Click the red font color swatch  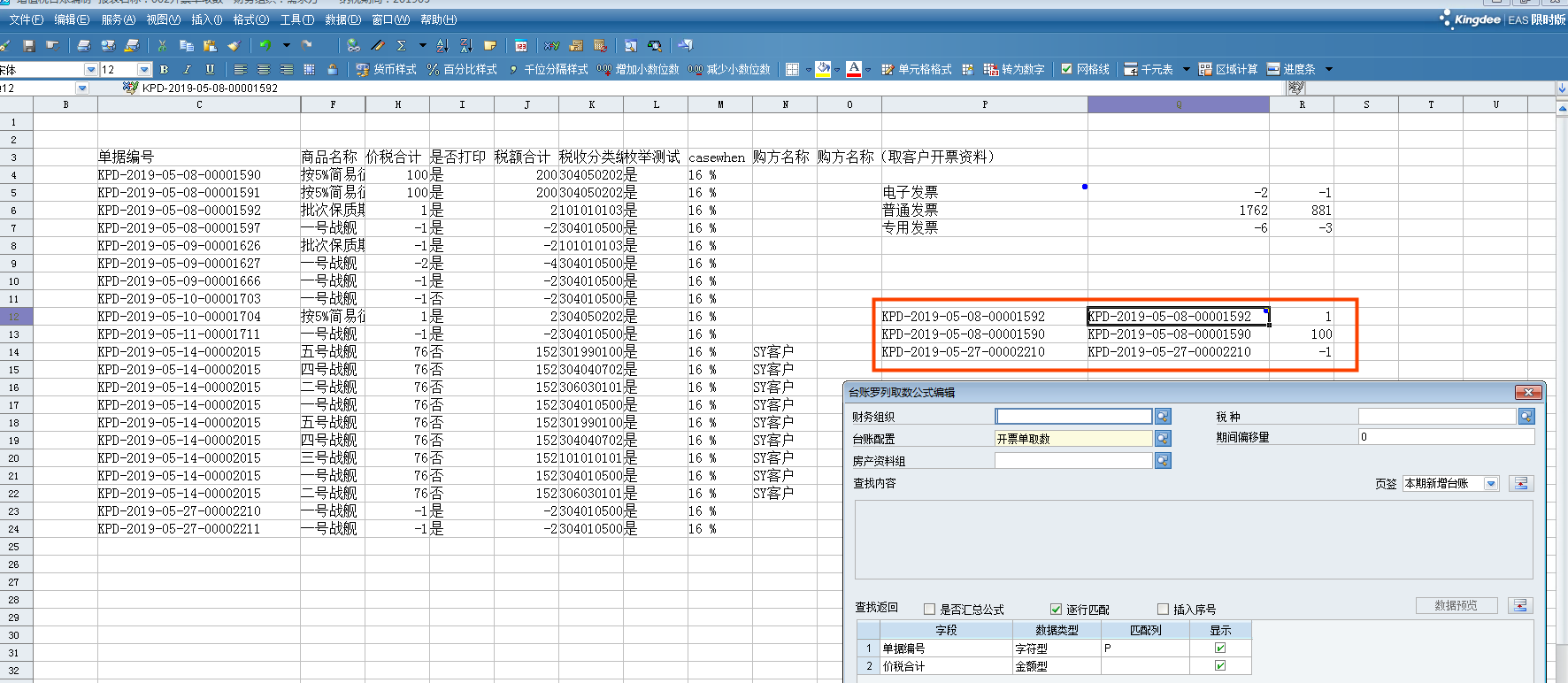854,69
